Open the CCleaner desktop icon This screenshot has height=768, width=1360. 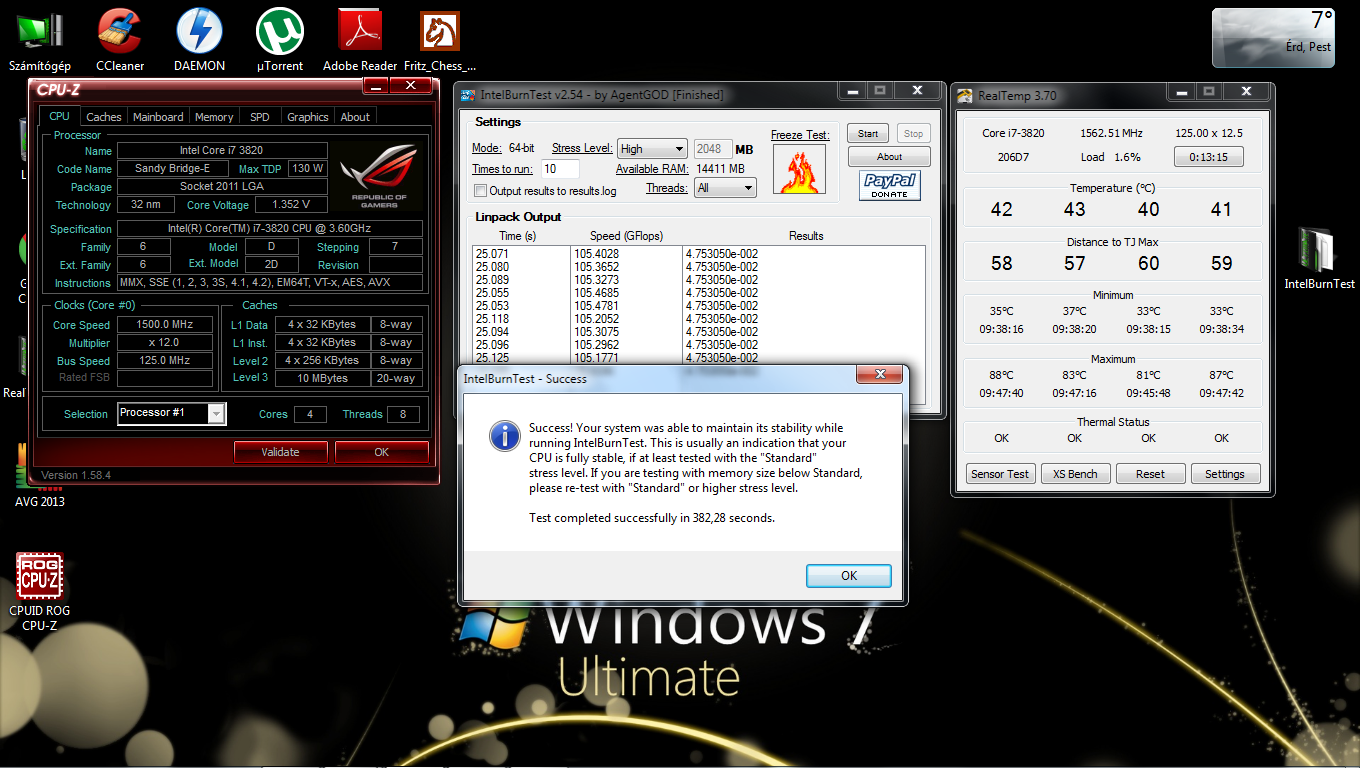120,40
